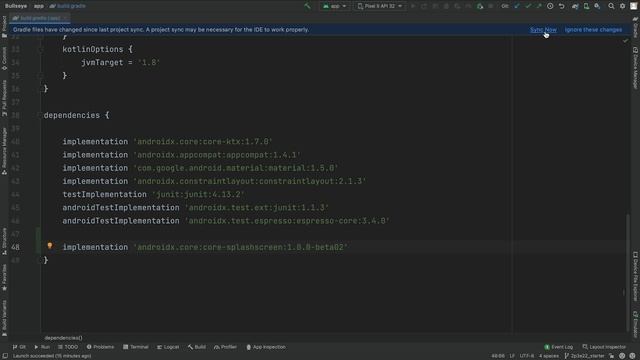
Task: Open the Emulator right side tab
Action: (x=635, y=324)
